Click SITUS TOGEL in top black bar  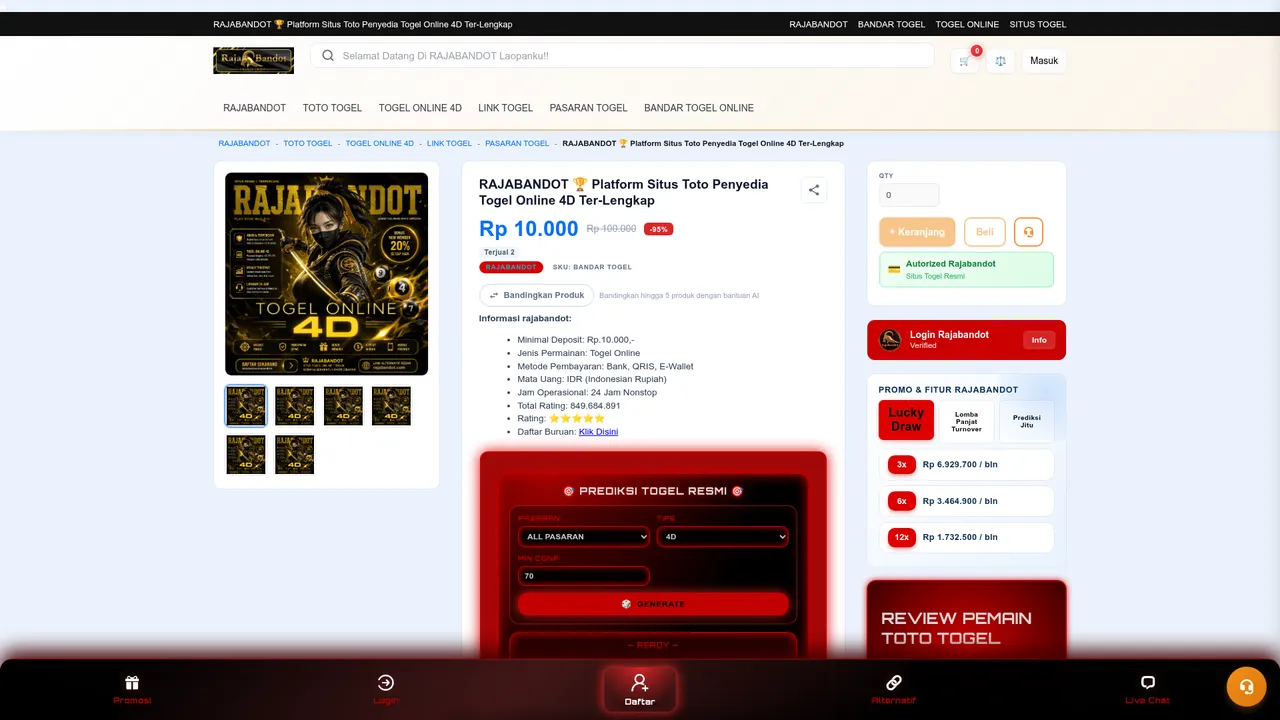click(x=1038, y=24)
